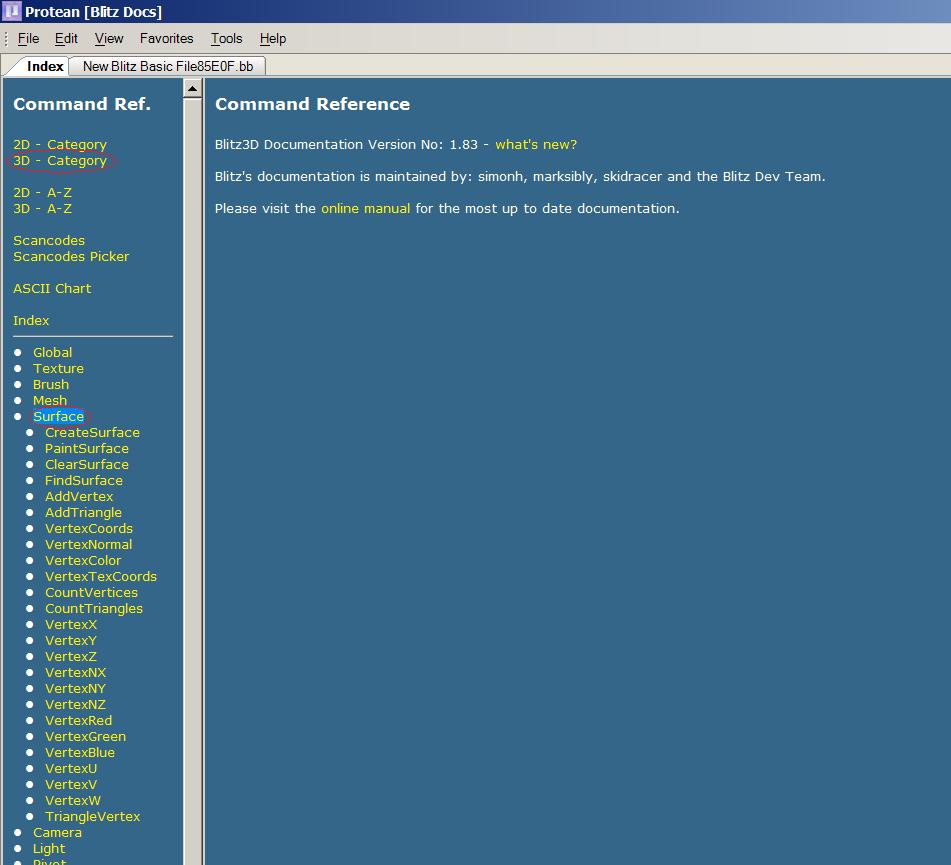
Task: Click the what's new? link
Action: click(536, 144)
